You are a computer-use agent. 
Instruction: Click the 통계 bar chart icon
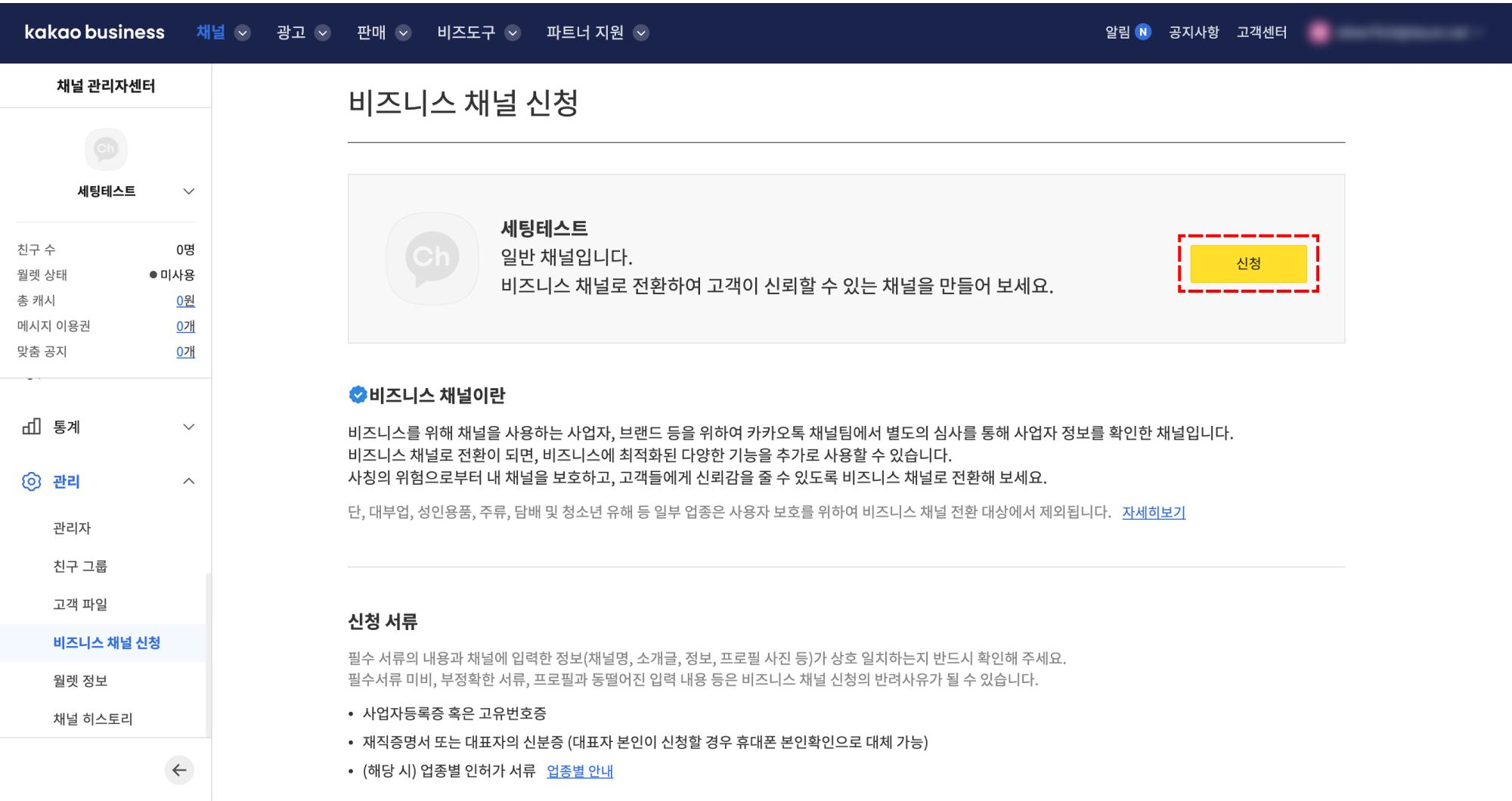[x=31, y=427]
